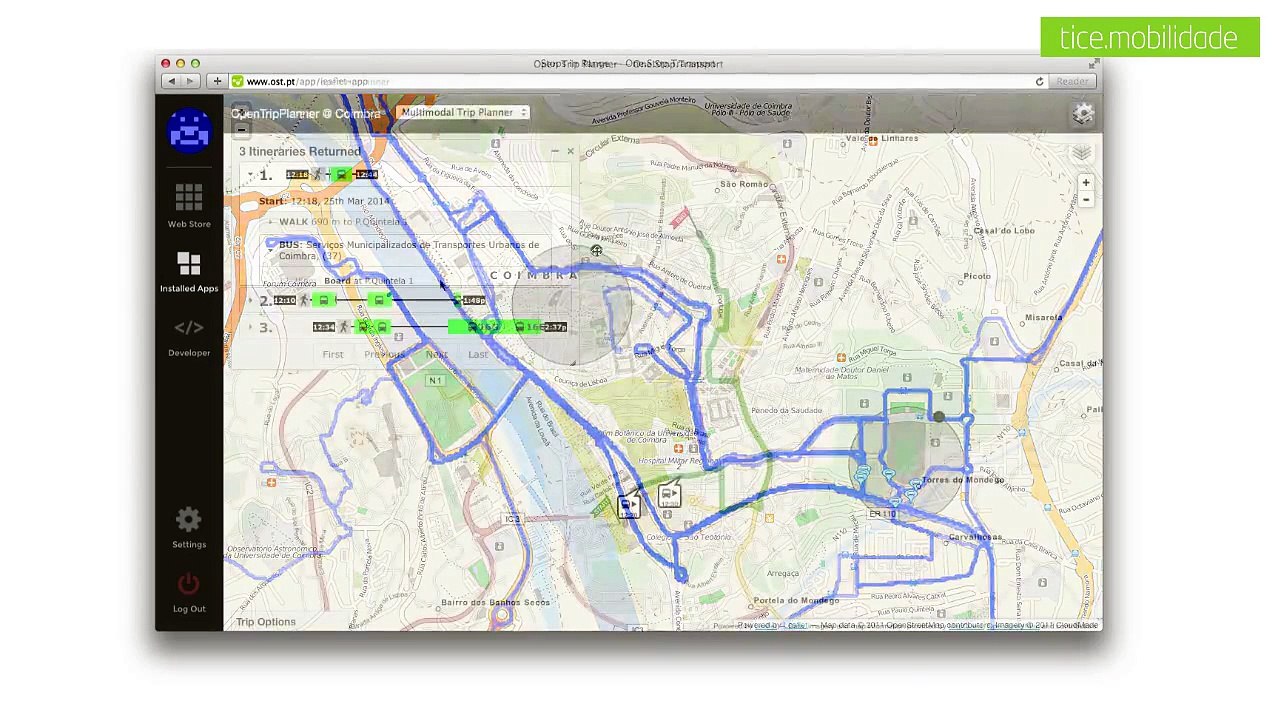Screen dimensions: 1280x720
Task: Click the 12:10 start time of itinerary 2
Action: pyautogui.click(x=285, y=300)
